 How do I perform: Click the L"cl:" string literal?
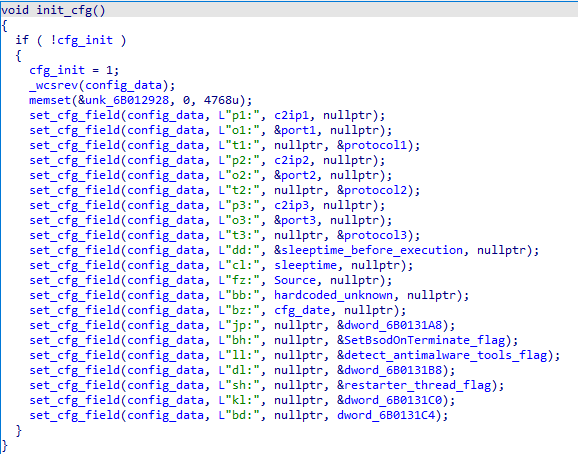tap(239, 265)
